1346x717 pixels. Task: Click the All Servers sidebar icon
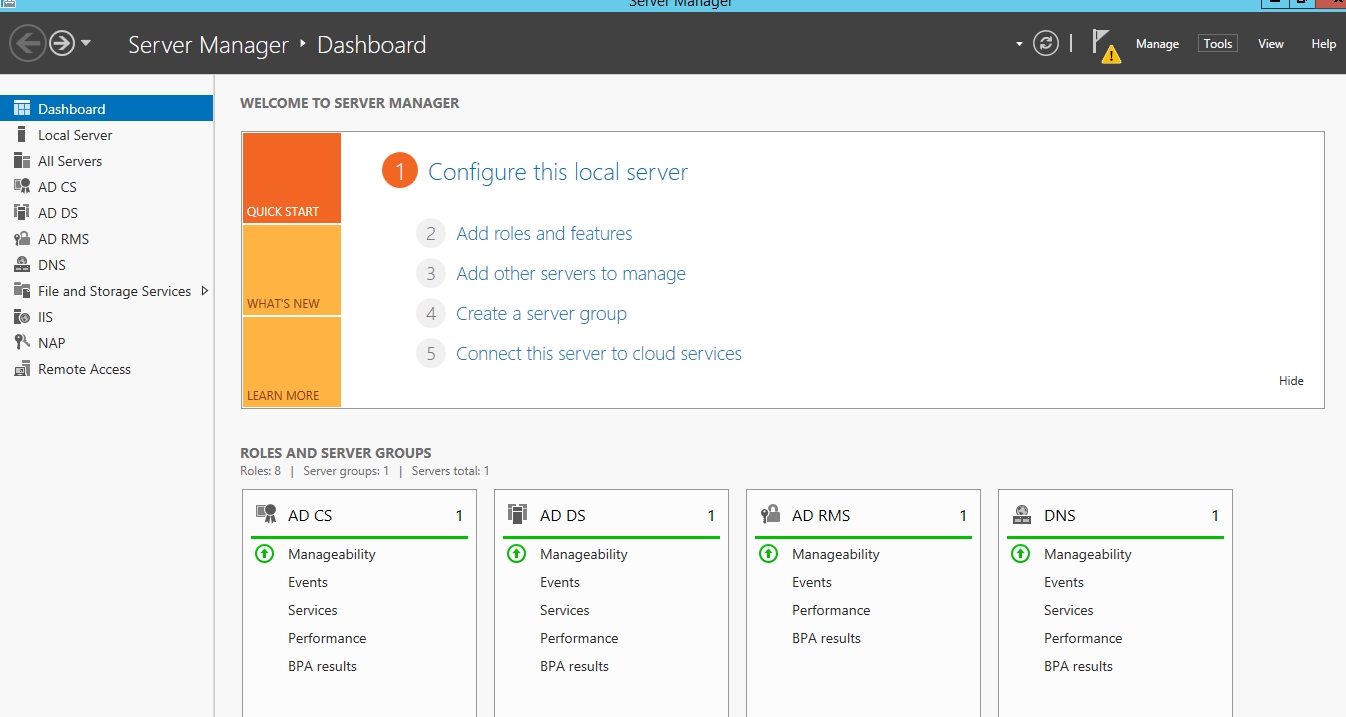(22, 160)
